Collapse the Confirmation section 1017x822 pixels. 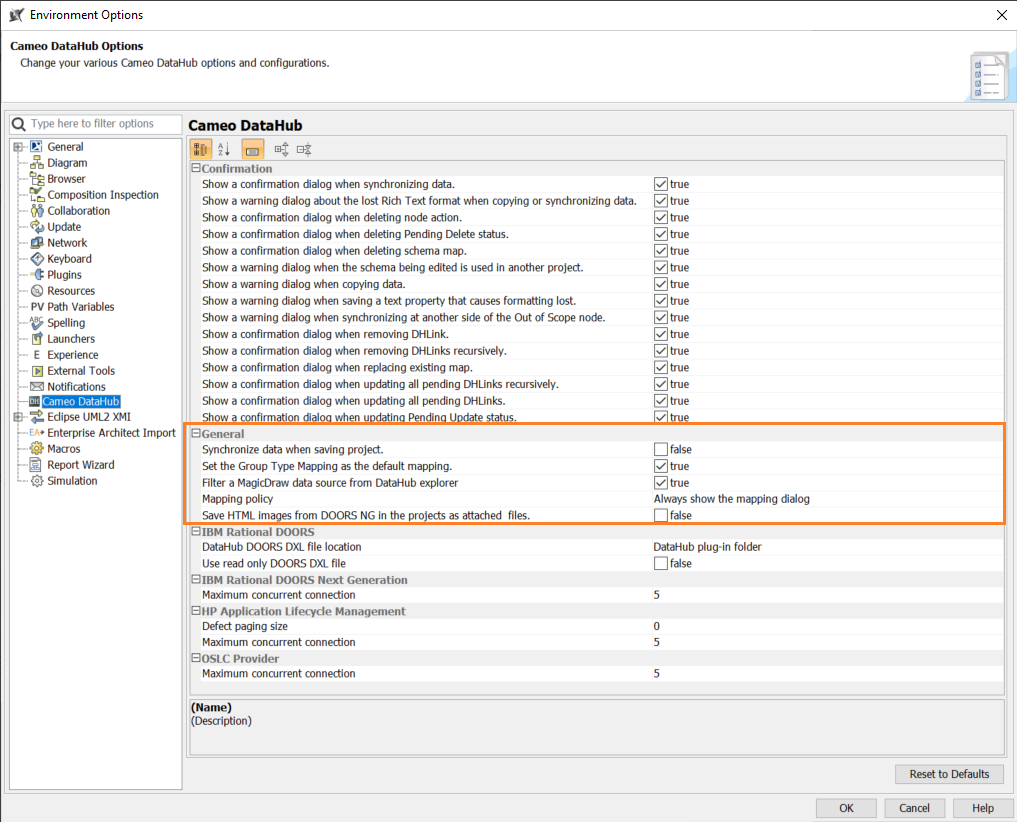[x=194, y=167]
